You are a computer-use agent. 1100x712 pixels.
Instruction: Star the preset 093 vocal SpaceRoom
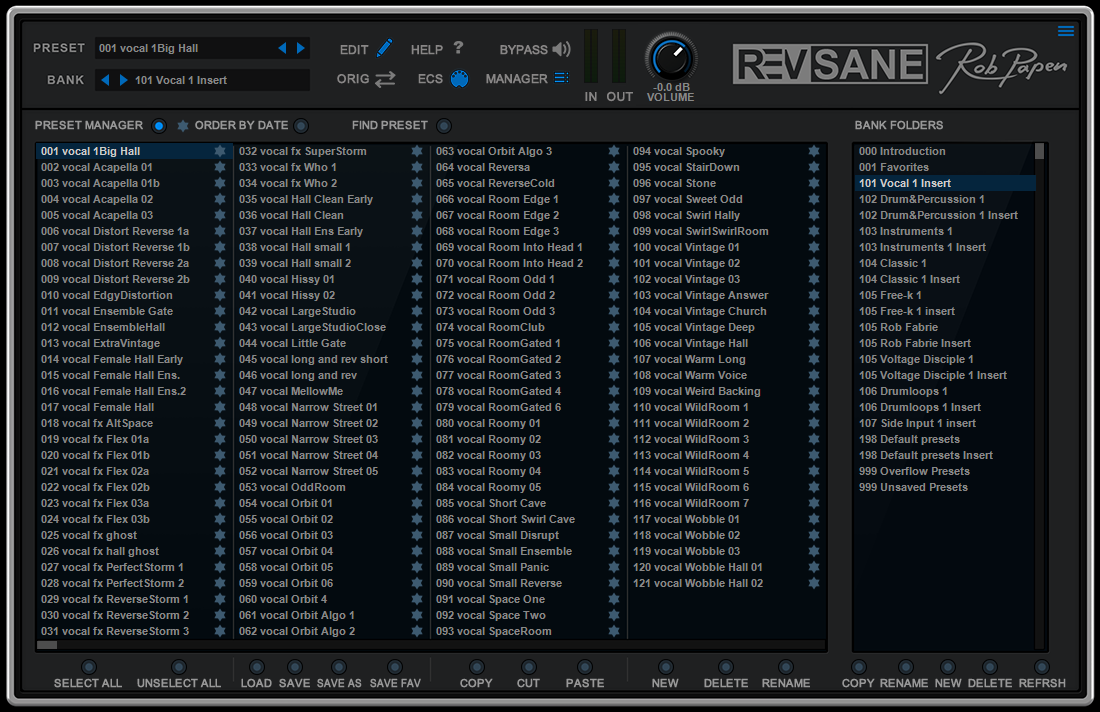[x=614, y=631]
